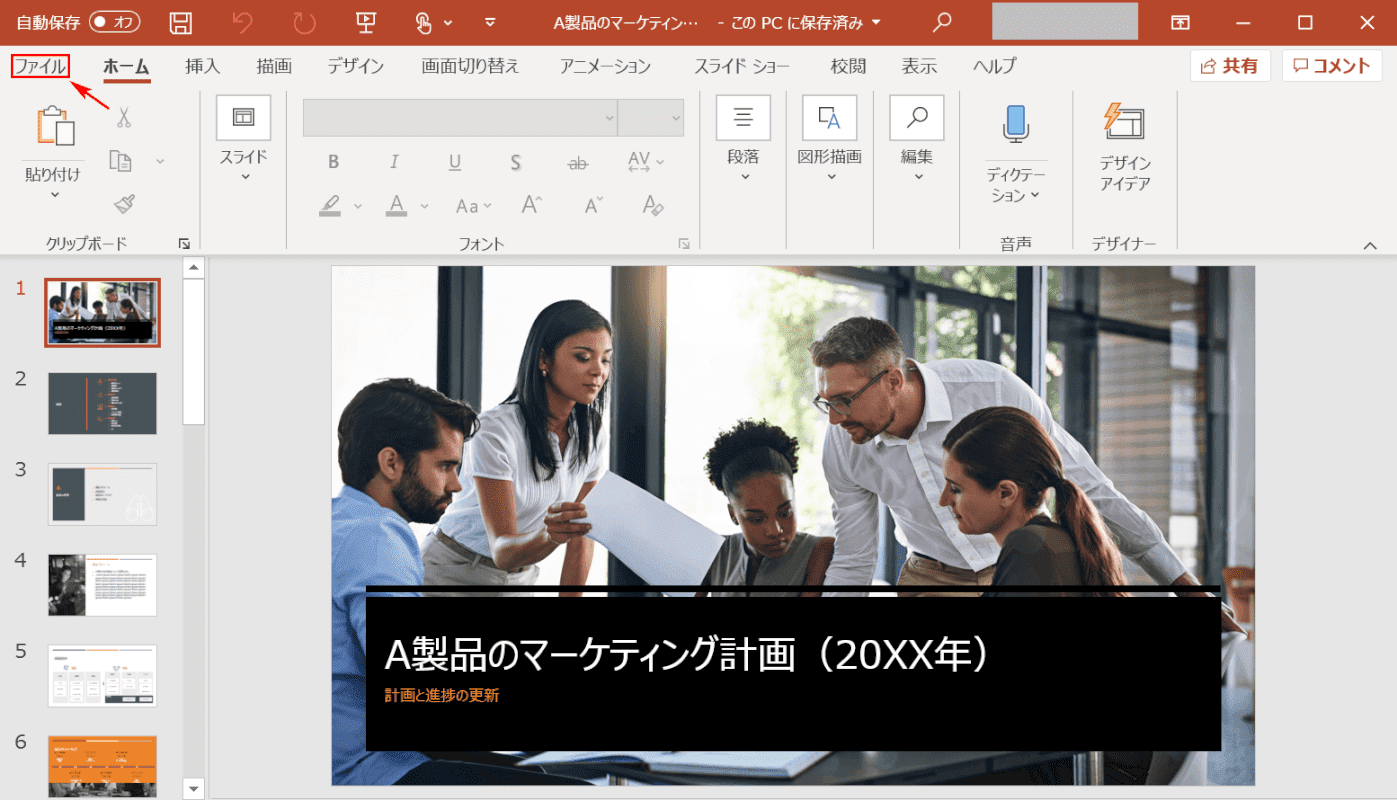Click the Undo arrow icon
The width and height of the screenshot is (1397, 800).
241,22
